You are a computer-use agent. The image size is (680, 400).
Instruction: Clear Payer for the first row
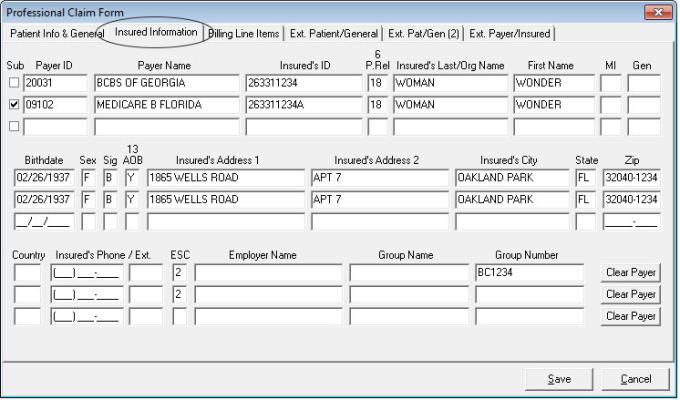click(x=631, y=272)
